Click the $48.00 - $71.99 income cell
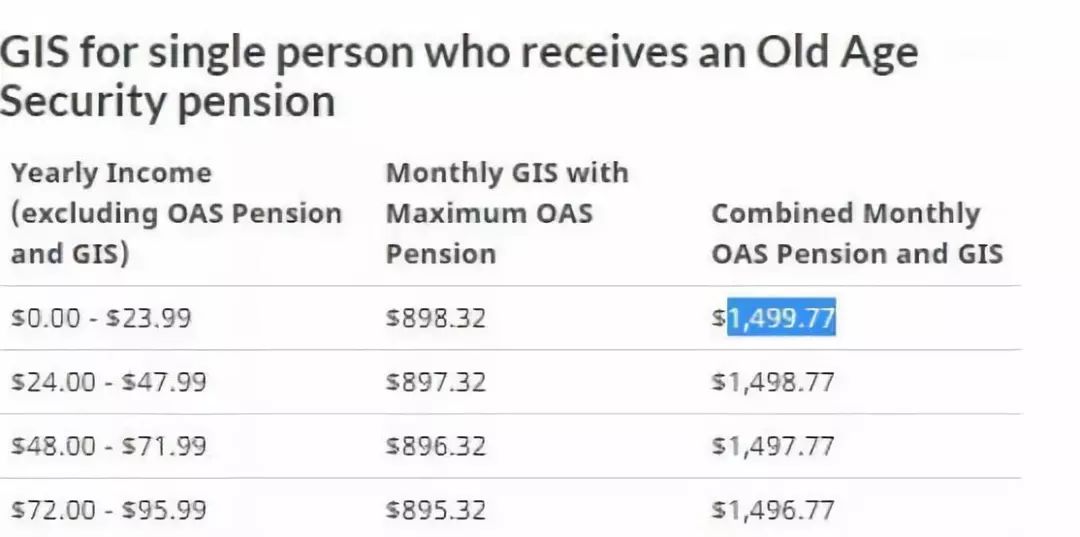The width and height of the screenshot is (1080, 537). [x=108, y=445]
